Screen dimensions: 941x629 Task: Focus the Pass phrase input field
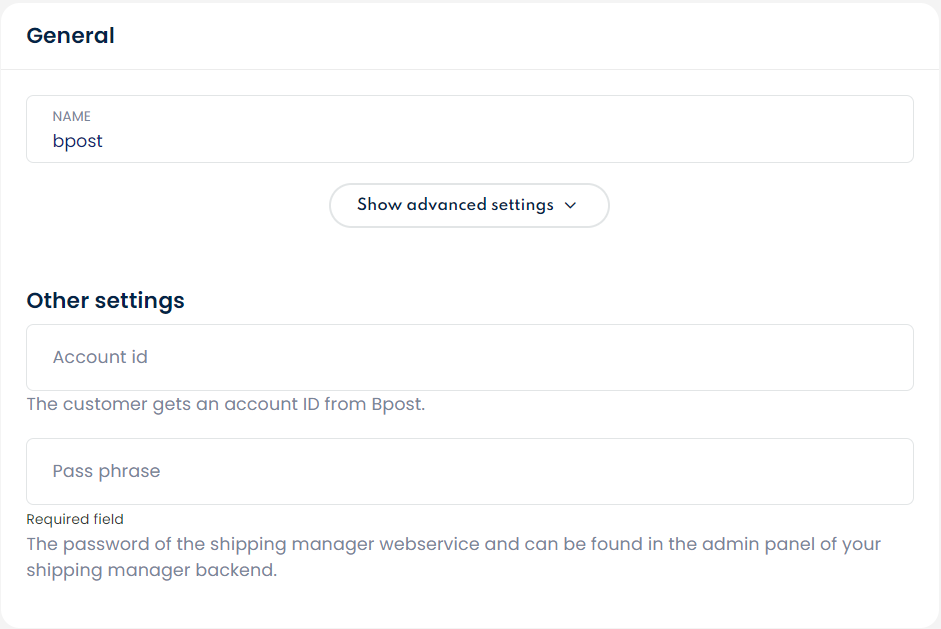pos(469,471)
